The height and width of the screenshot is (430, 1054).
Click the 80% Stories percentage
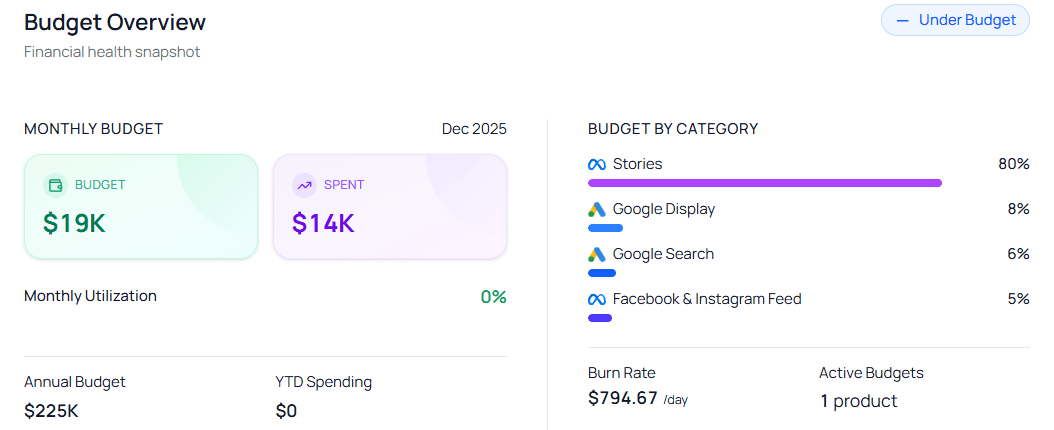point(1014,164)
